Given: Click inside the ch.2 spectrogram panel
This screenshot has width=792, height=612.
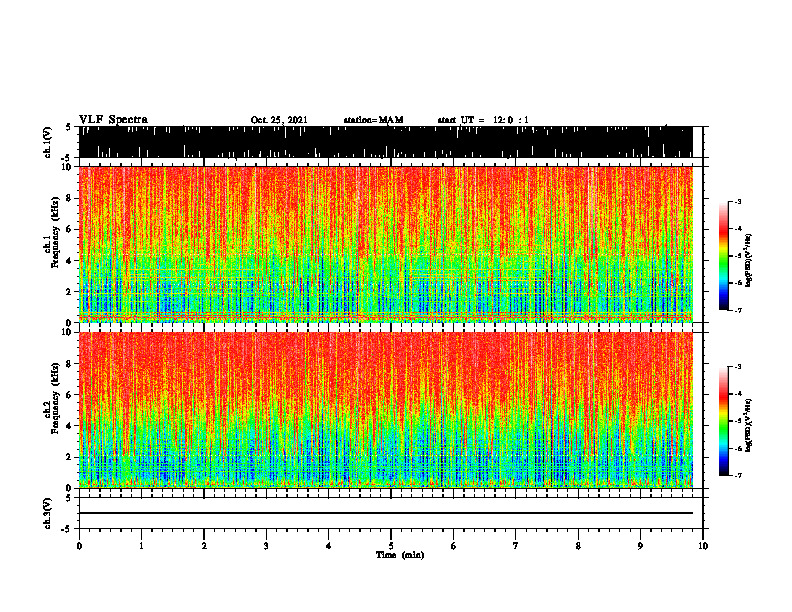Looking at the screenshot, I should click(386, 410).
